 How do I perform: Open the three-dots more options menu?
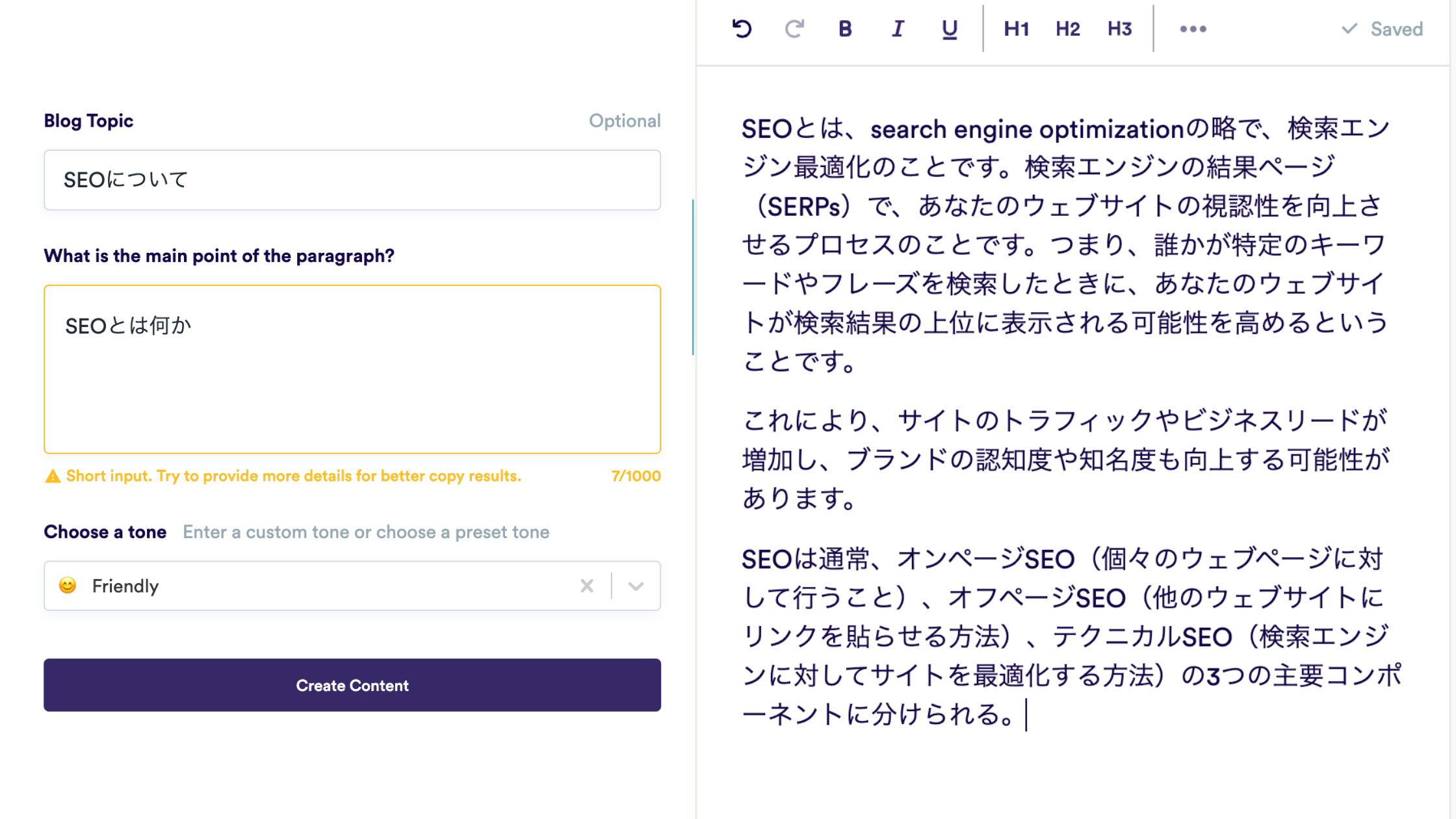click(x=1193, y=29)
